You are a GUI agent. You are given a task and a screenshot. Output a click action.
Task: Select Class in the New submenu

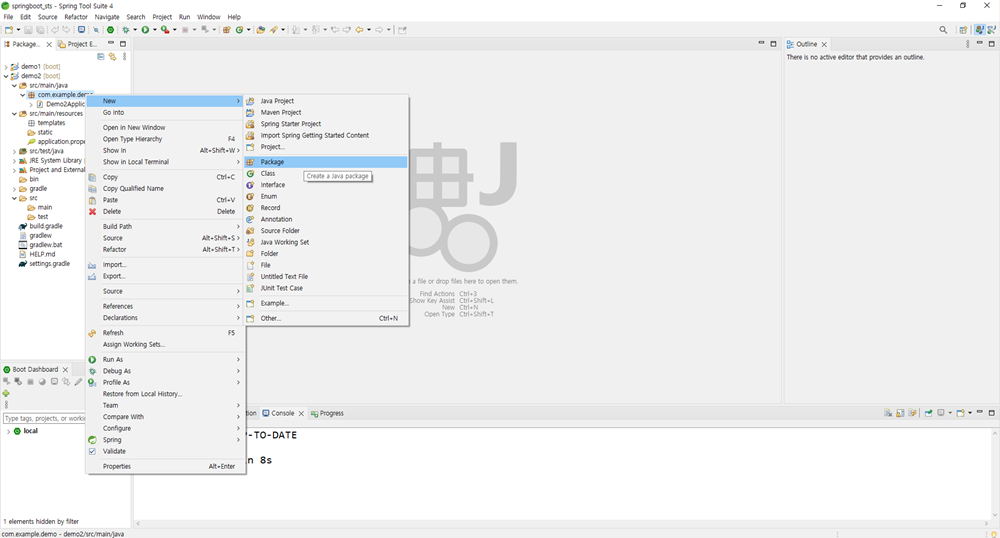tap(326, 173)
